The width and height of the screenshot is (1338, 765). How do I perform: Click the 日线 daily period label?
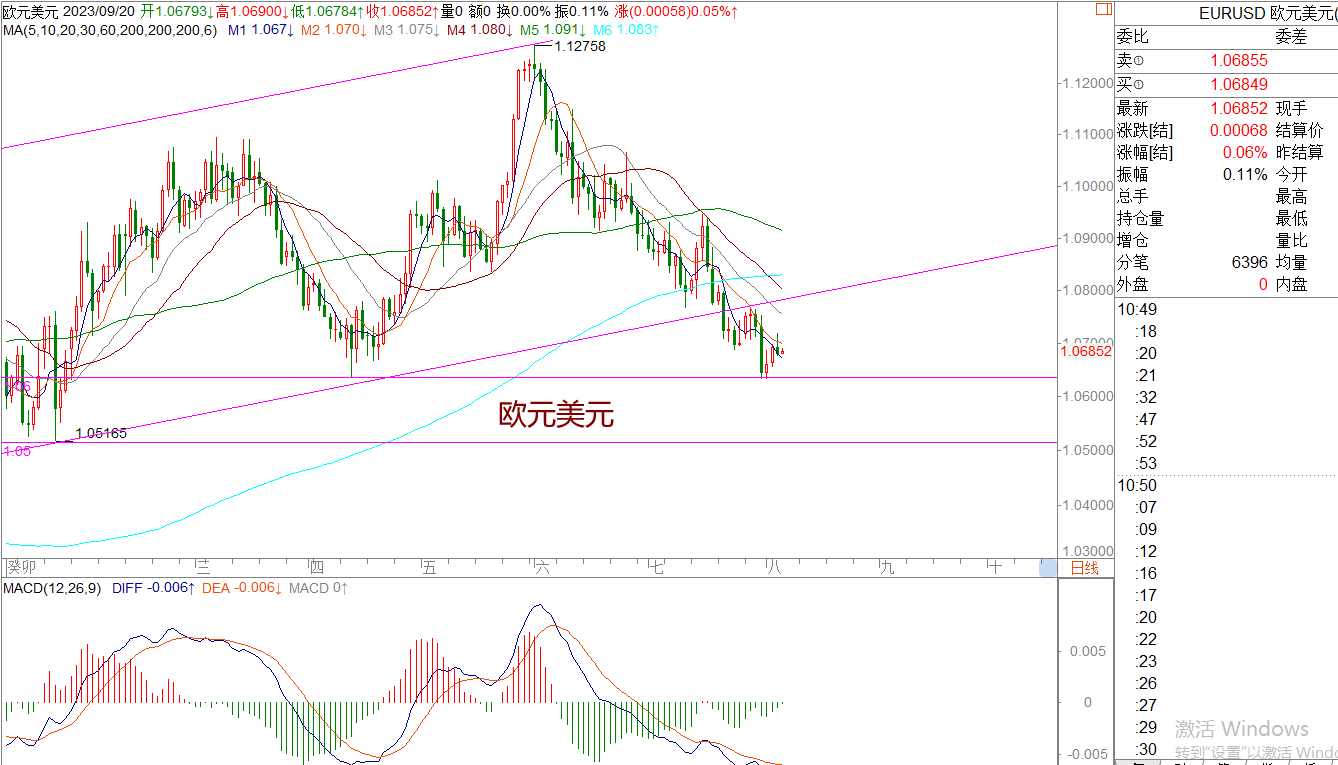1084,568
